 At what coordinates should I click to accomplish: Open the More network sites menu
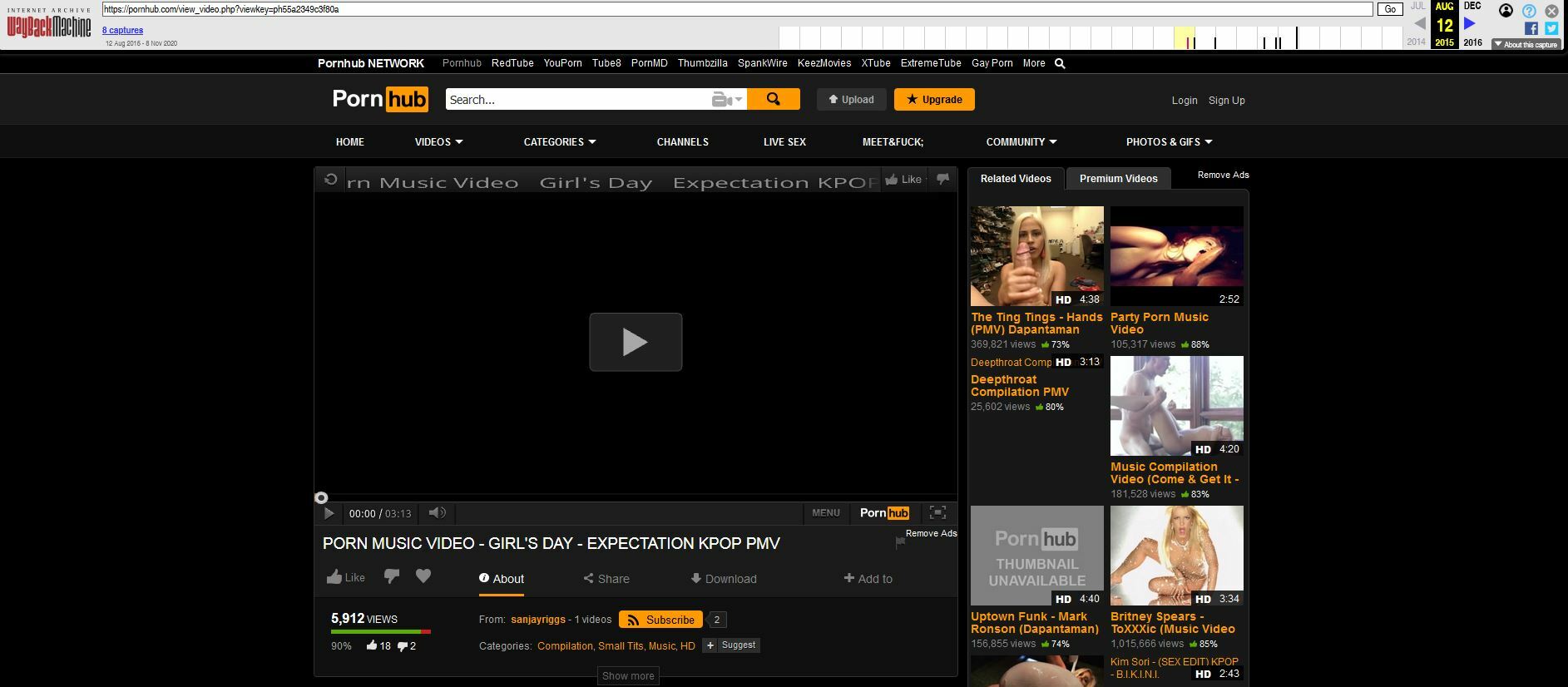1034,63
